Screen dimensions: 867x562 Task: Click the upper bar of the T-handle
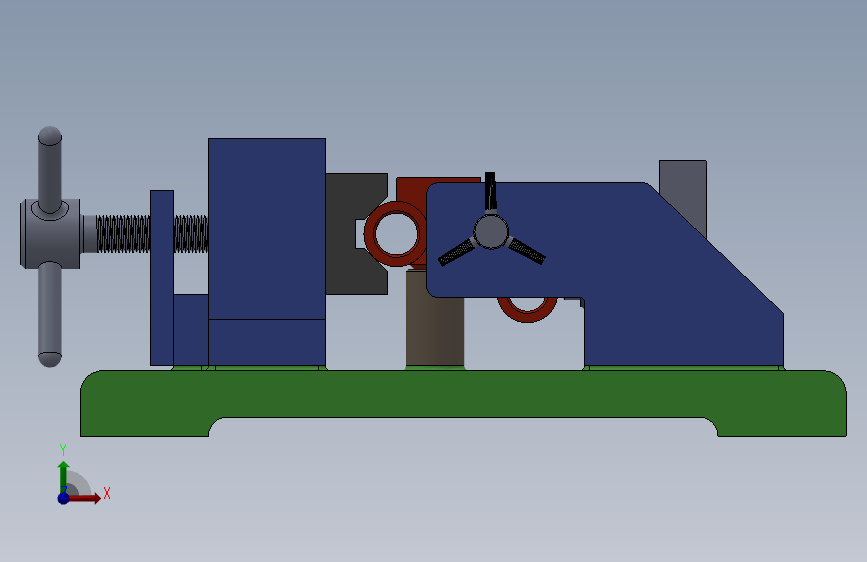(x=50, y=169)
